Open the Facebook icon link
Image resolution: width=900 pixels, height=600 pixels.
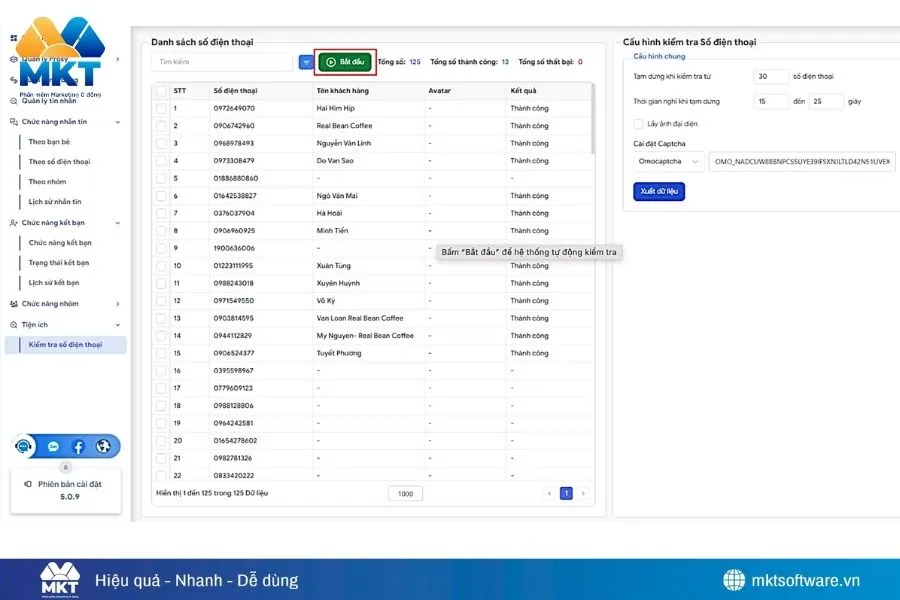[x=78, y=447]
